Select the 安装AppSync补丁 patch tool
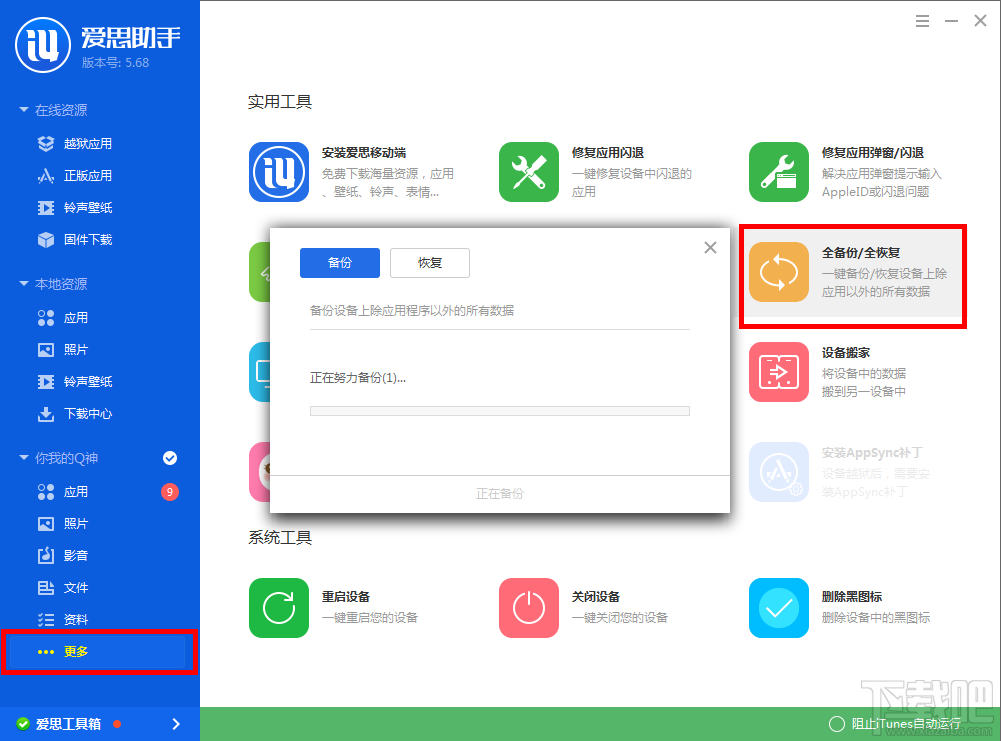Viewport: 1001px width, 741px height. (x=779, y=472)
